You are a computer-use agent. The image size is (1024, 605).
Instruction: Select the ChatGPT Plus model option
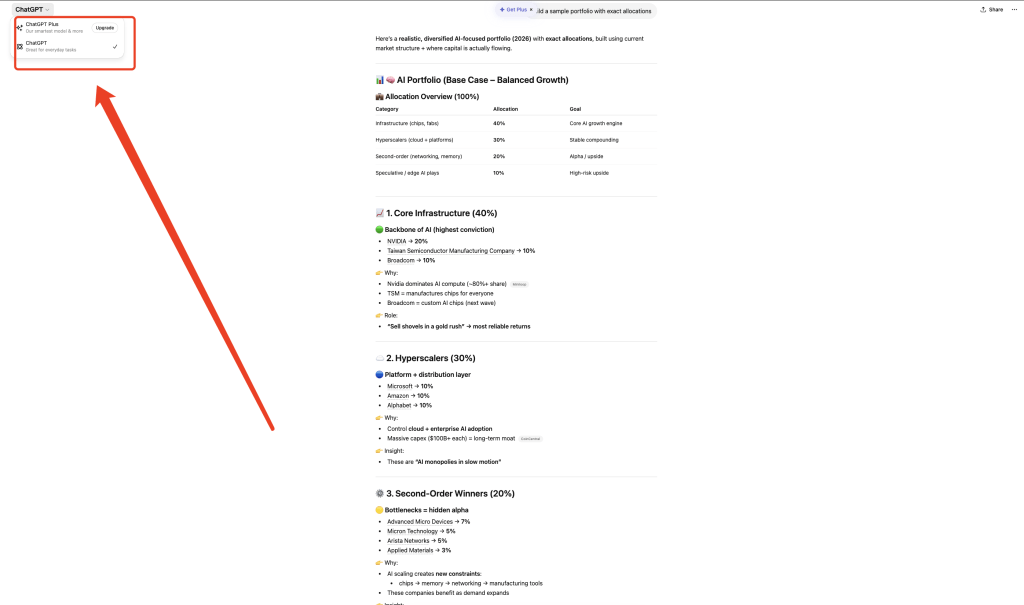(x=69, y=27)
